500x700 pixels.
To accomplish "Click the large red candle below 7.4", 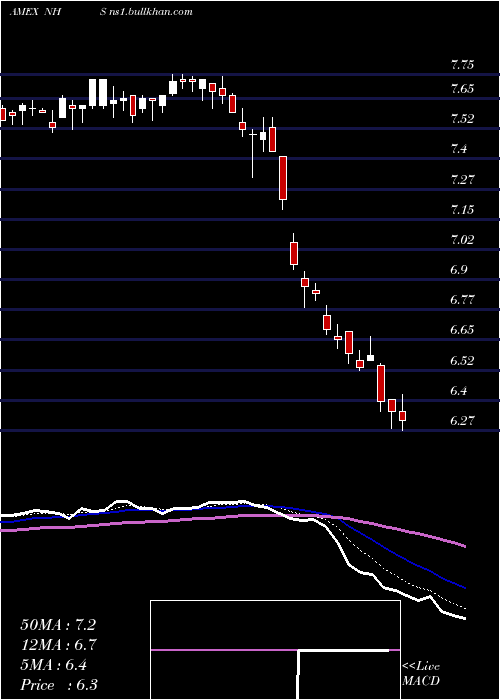I will (283, 178).
